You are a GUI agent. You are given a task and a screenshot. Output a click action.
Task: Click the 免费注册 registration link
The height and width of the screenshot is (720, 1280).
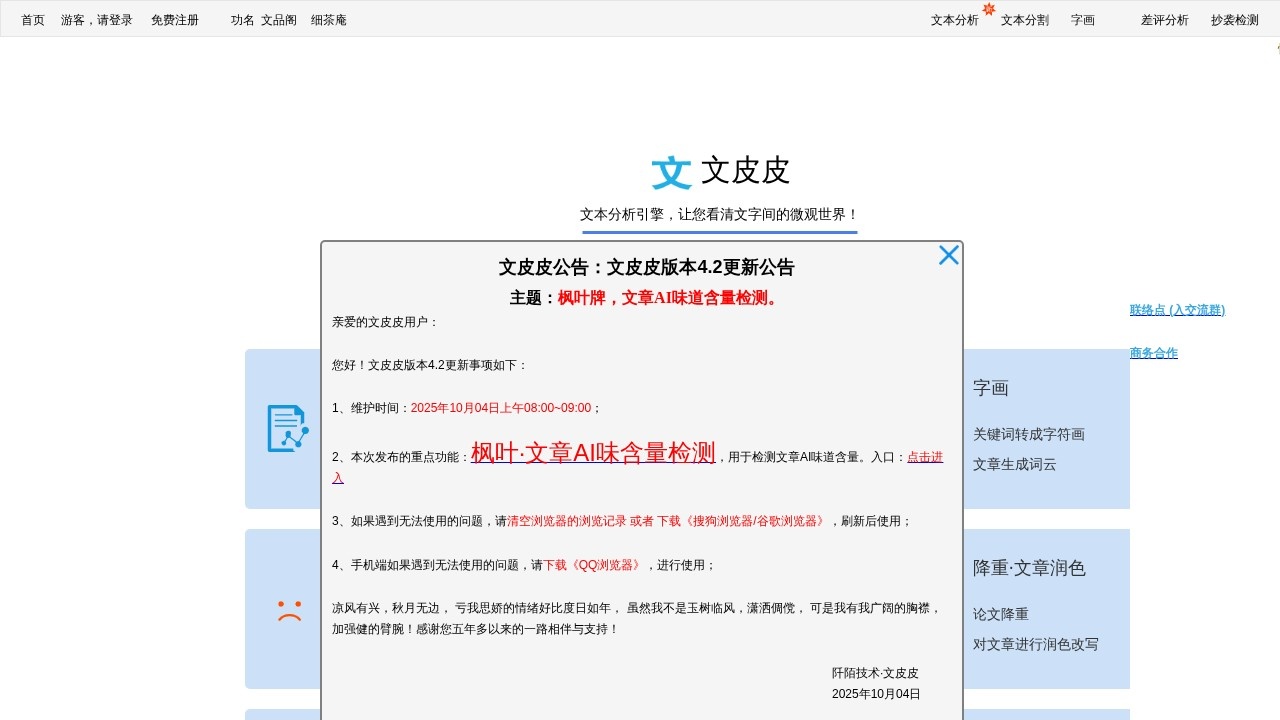(174, 19)
